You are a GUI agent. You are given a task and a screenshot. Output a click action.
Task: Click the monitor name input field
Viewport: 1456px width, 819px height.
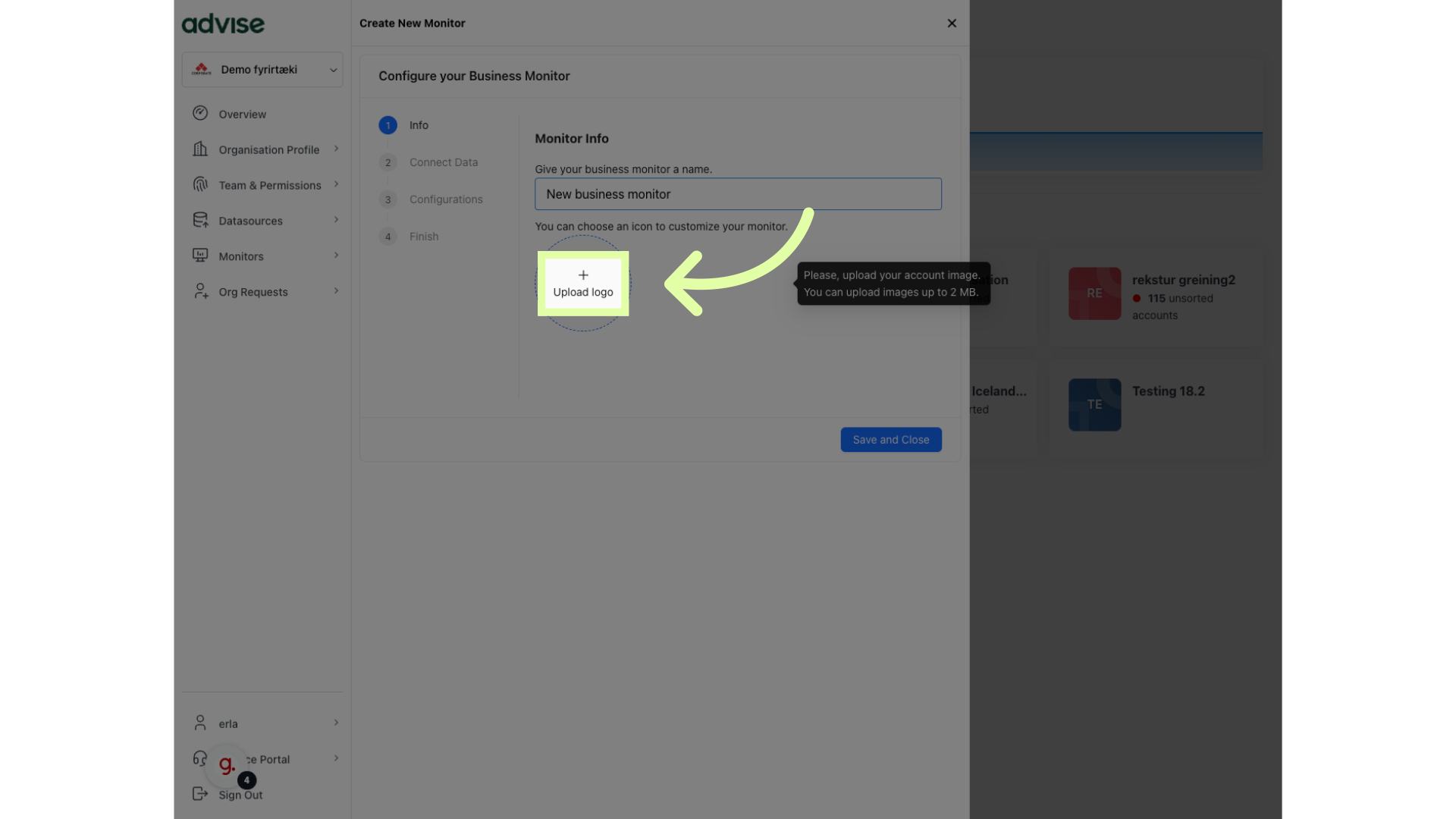point(737,194)
